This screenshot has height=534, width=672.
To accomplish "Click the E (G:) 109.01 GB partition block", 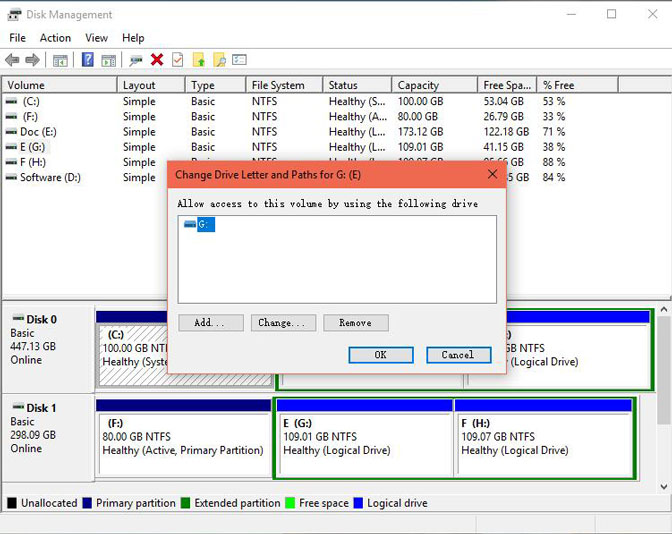I will [364, 439].
